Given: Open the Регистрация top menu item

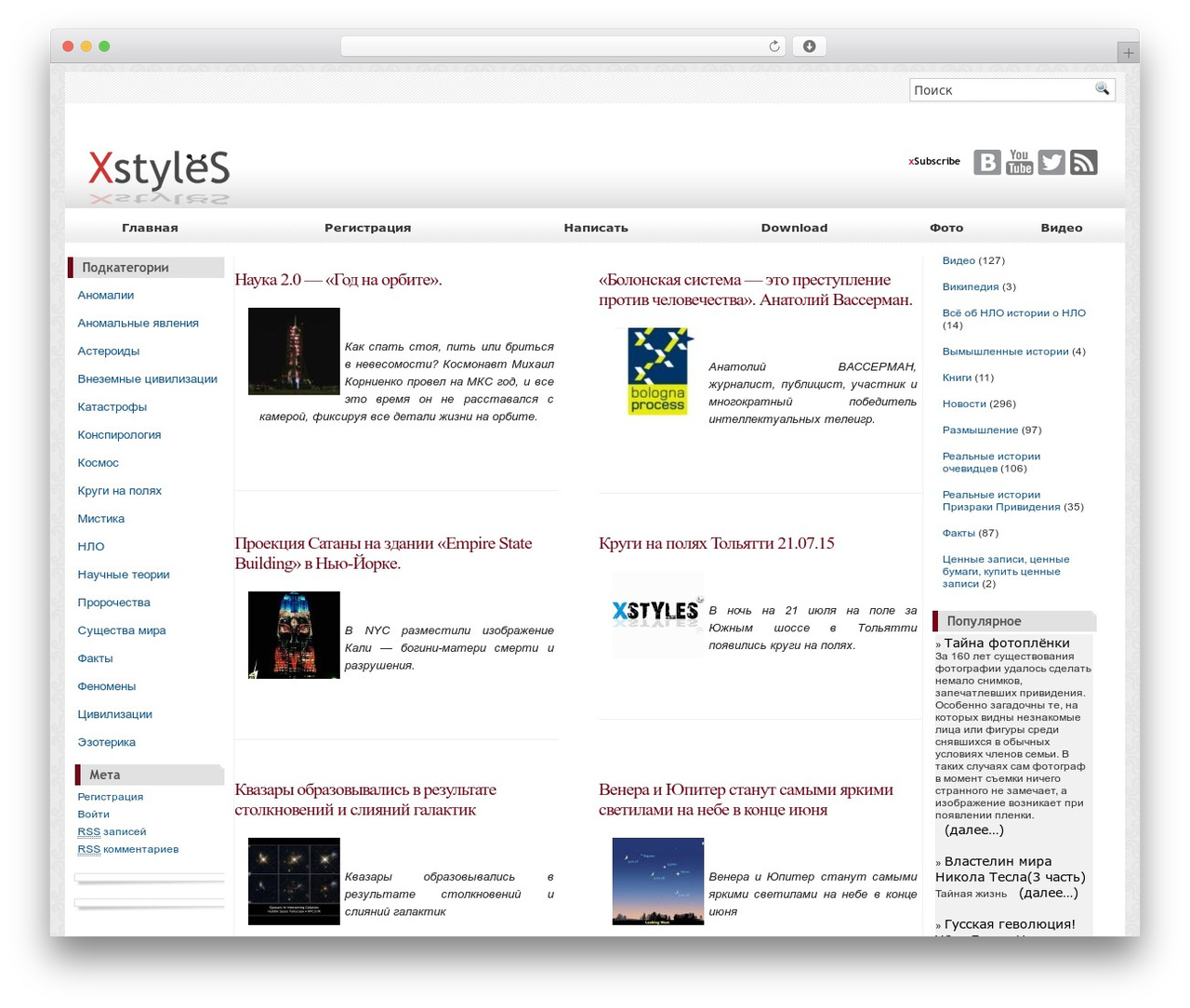Looking at the screenshot, I should click(x=367, y=228).
